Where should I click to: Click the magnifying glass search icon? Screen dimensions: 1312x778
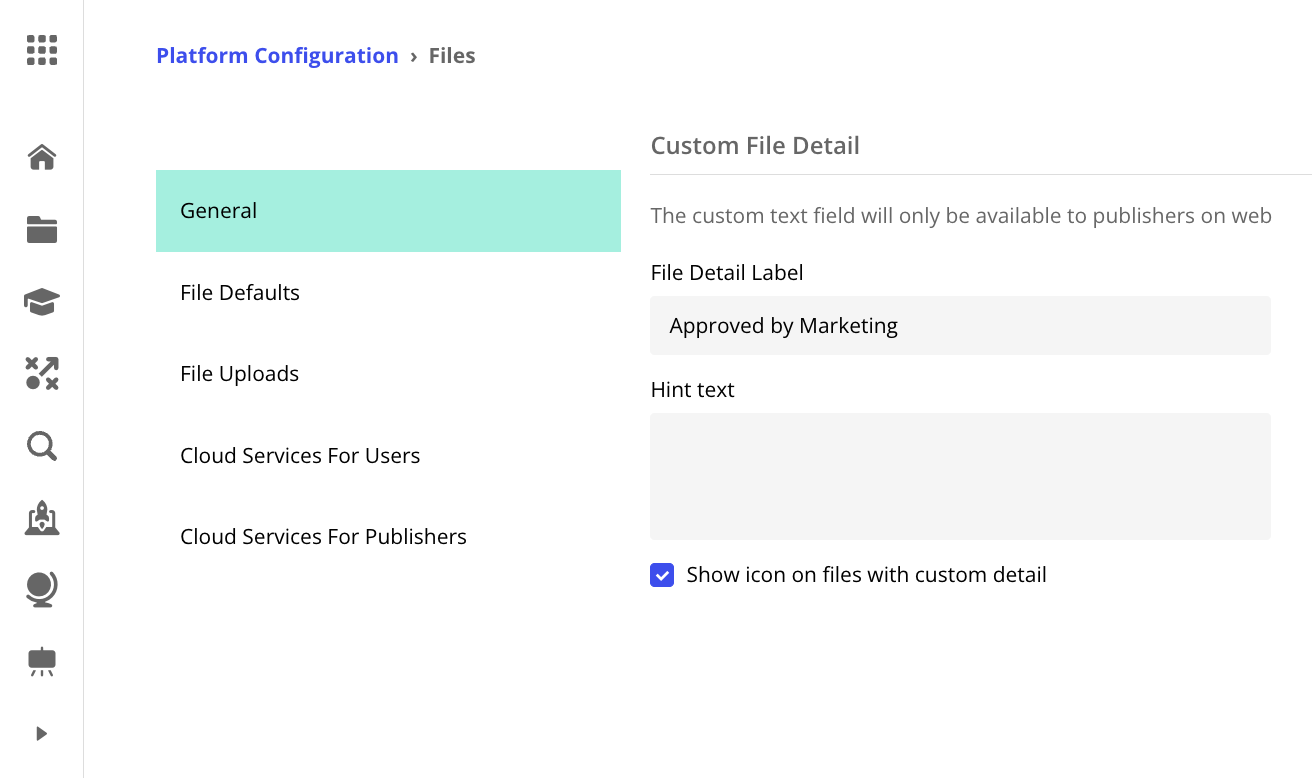[42, 446]
